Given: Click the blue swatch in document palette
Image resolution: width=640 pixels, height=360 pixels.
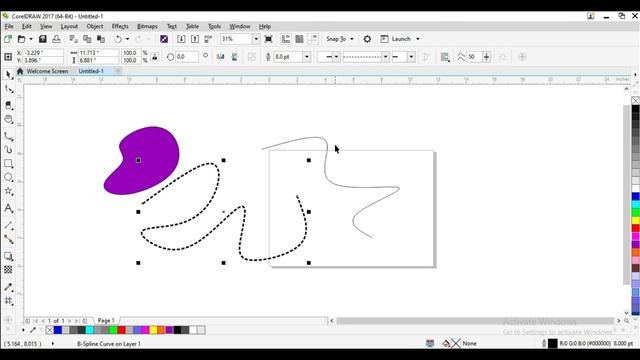Looking at the screenshot, I should coord(58,330).
